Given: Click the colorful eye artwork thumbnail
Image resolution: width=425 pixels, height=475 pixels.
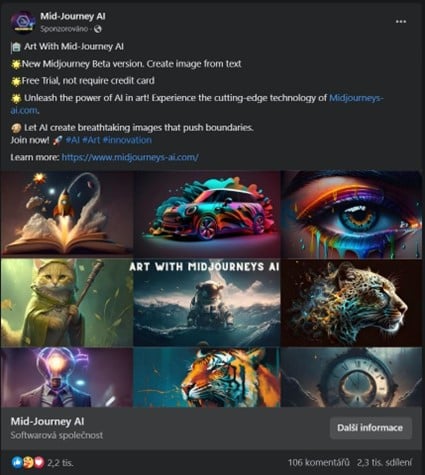Looking at the screenshot, I should 351,214.
